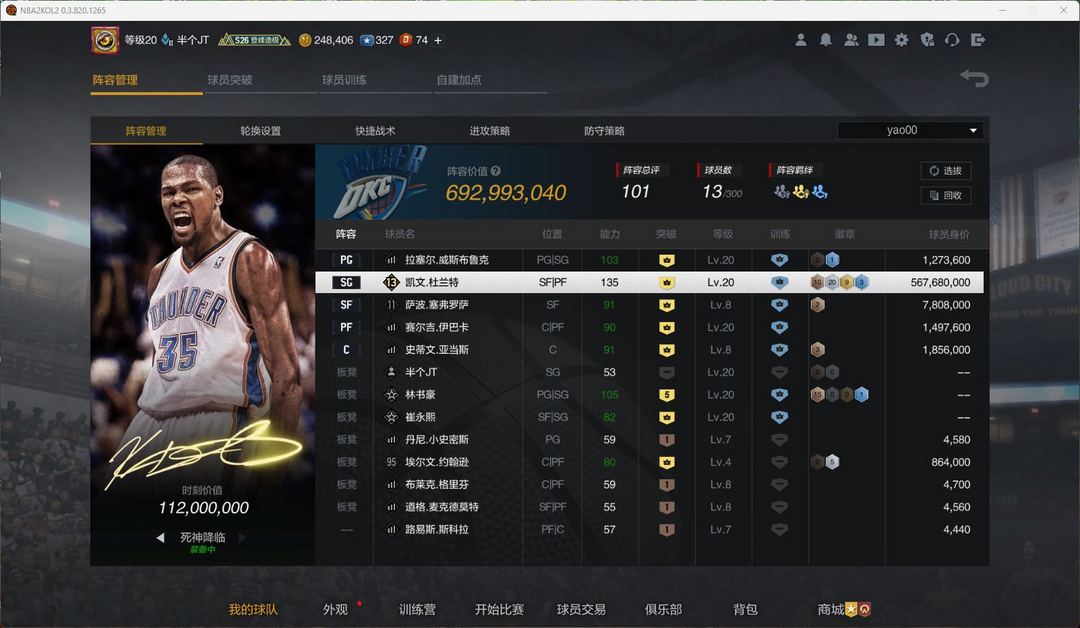Image resolution: width=1080 pixels, height=628 pixels.
Task: Click the 回收 button
Action: tap(946, 196)
